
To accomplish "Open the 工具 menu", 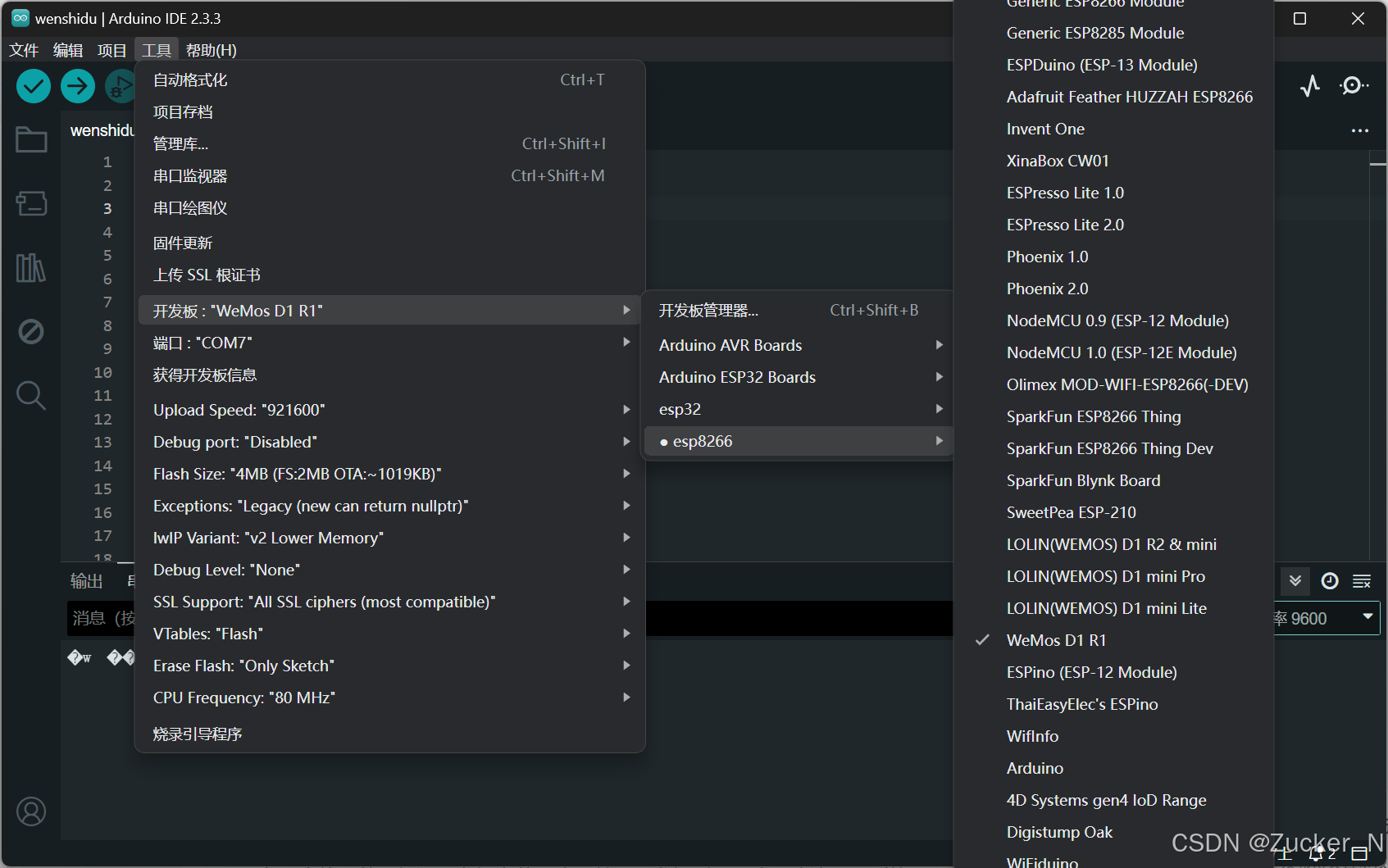I will [157, 50].
